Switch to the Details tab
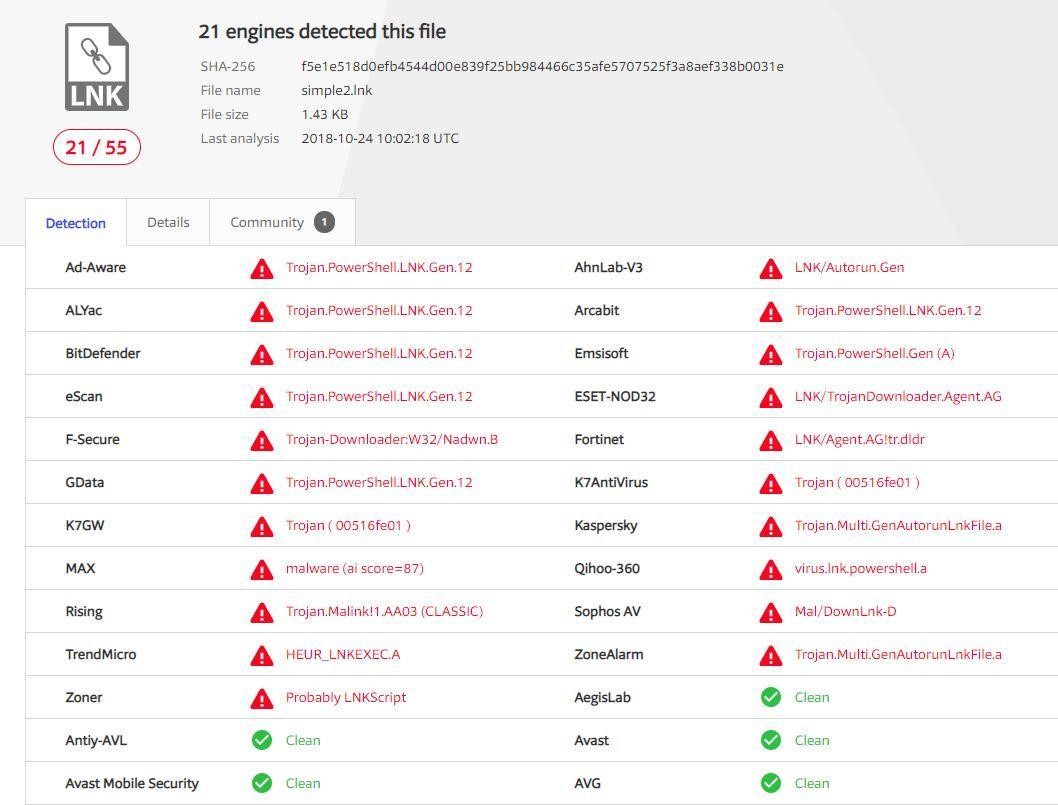The image size is (1058, 805). pyautogui.click(x=168, y=222)
